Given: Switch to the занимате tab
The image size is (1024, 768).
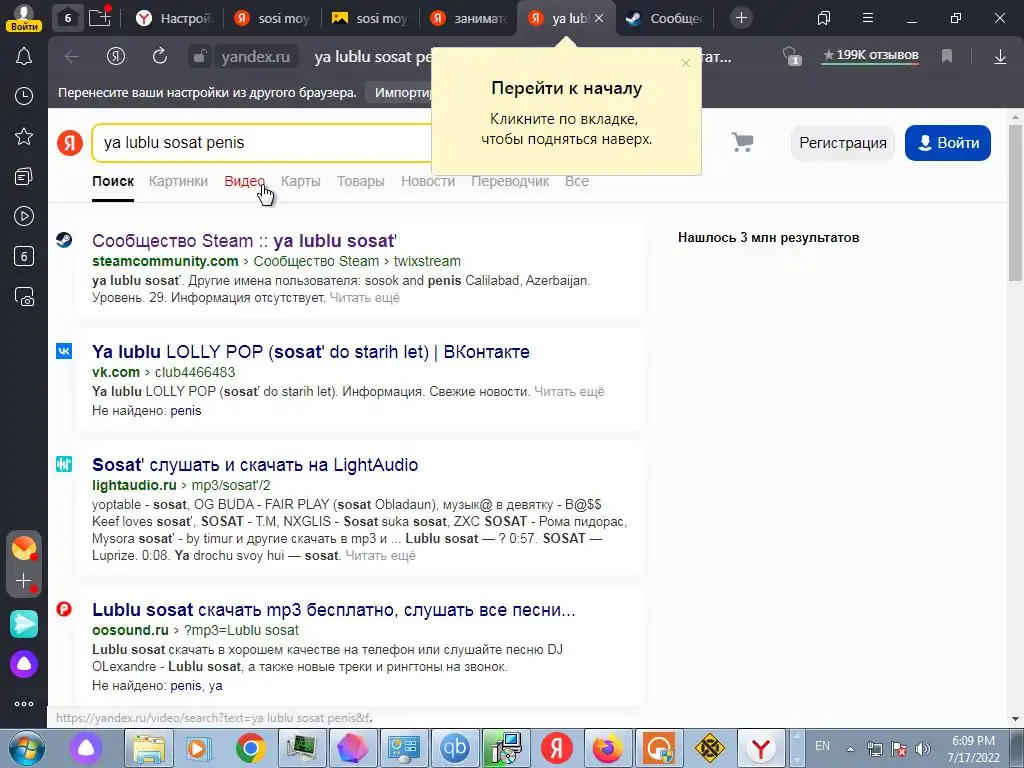Looking at the screenshot, I should click(x=469, y=18).
